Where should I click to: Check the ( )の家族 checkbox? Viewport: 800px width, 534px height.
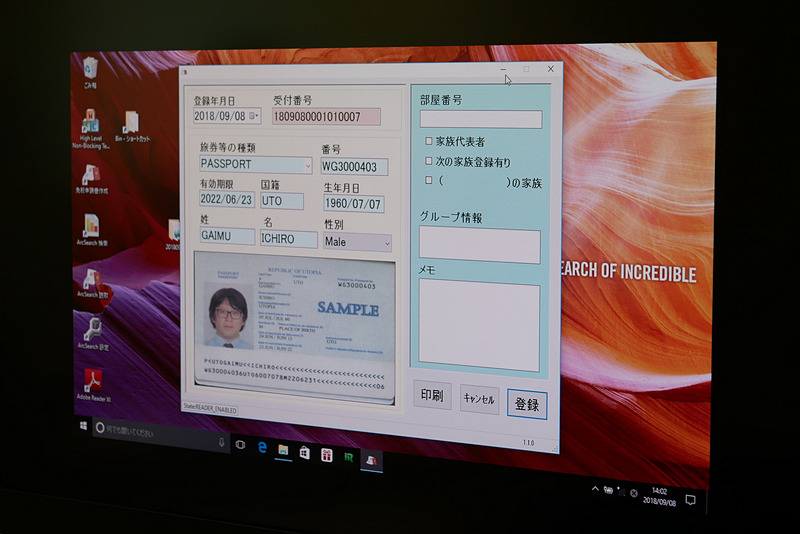pyautogui.click(x=429, y=180)
